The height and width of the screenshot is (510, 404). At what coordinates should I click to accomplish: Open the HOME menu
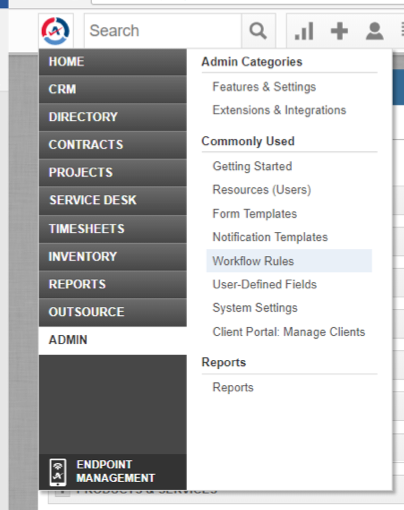click(113, 62)
